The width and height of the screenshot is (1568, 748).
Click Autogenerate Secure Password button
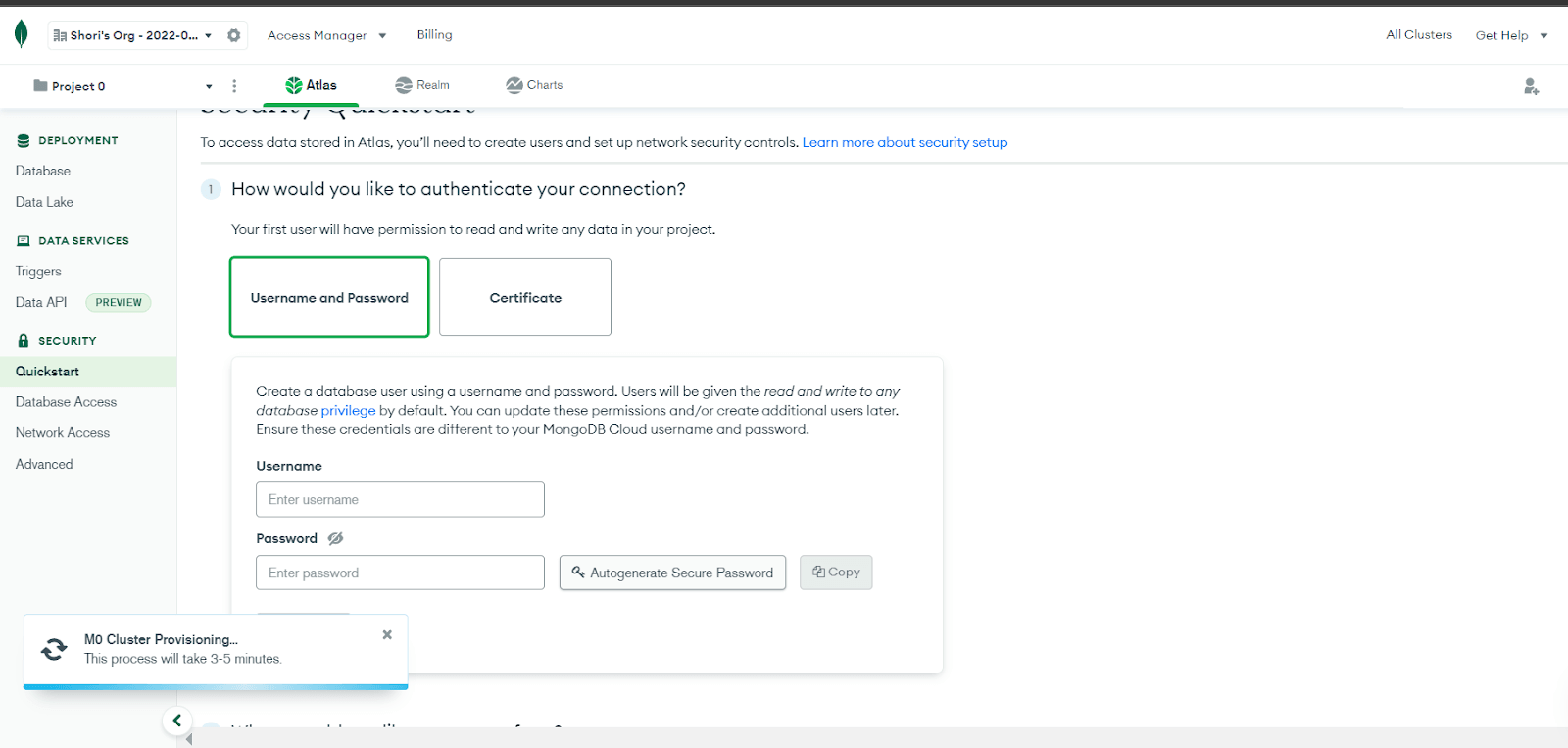(x=672, y=573)
